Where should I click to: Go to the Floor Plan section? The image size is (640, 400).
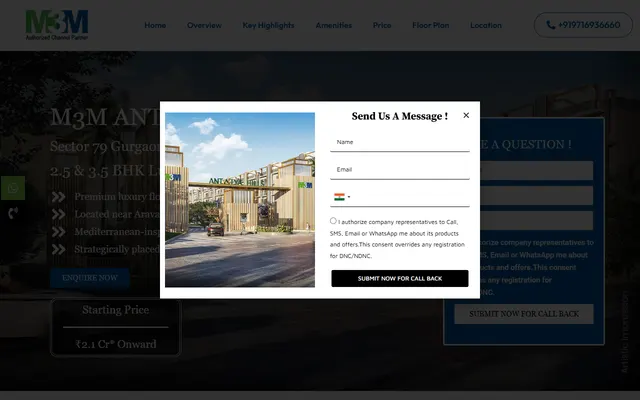[431, 25]
